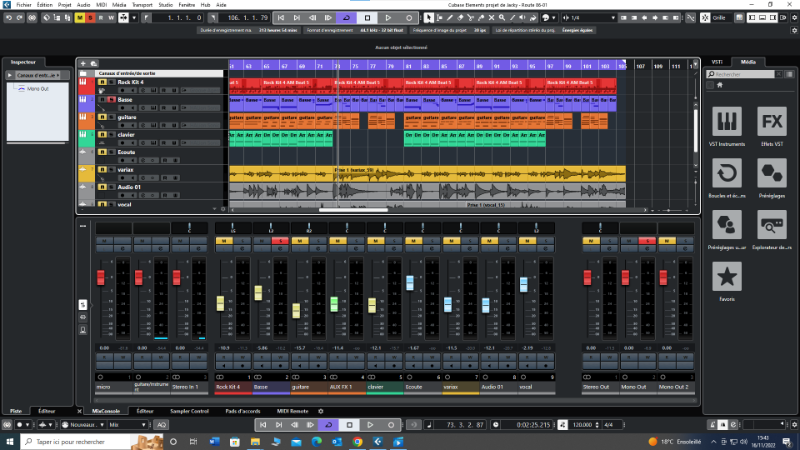Click Play in the bottom transport bar
The width and height of the screenshot is (800, 450).
[x=370, y=424]
